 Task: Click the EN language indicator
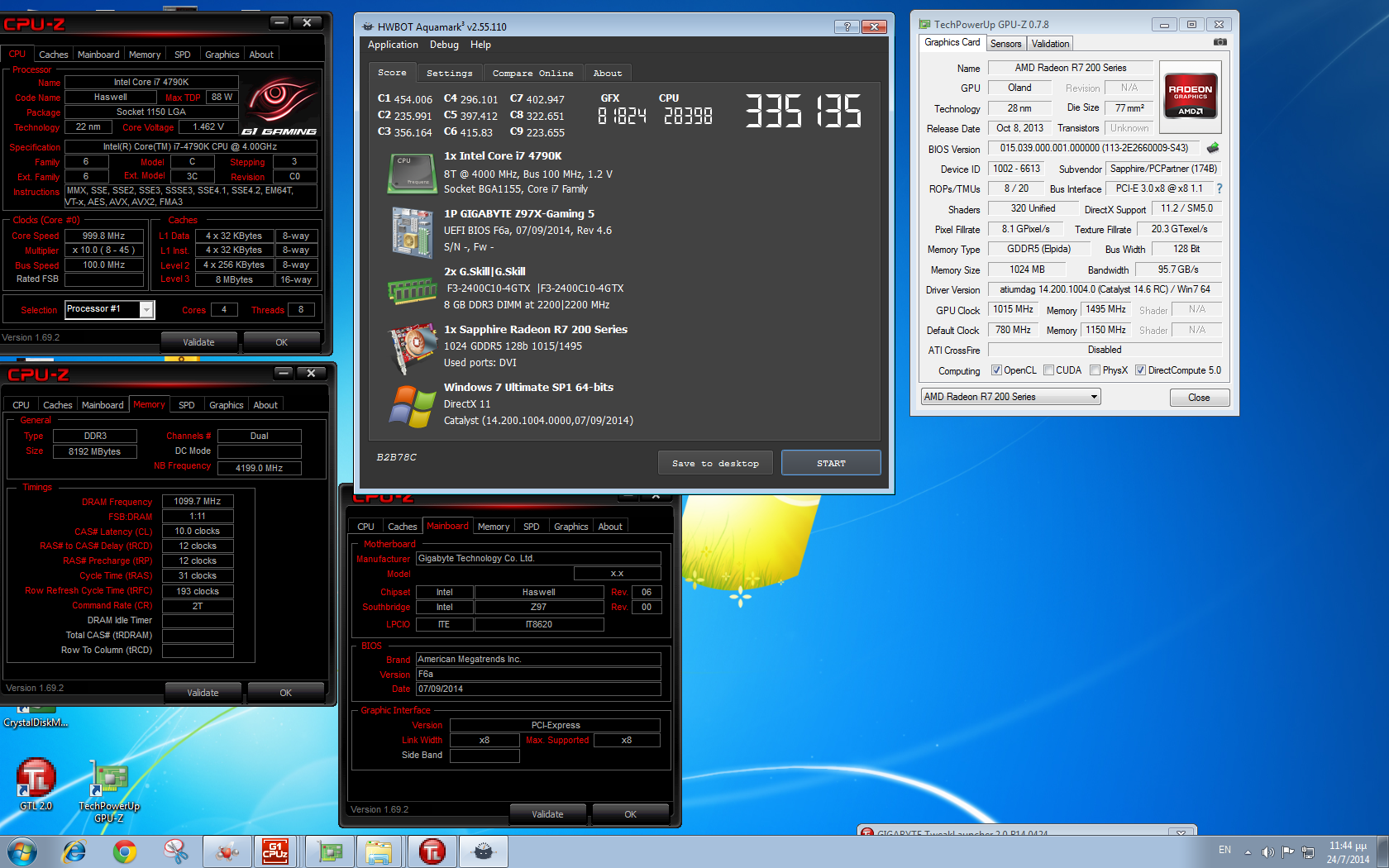(x=1225, y=850)
